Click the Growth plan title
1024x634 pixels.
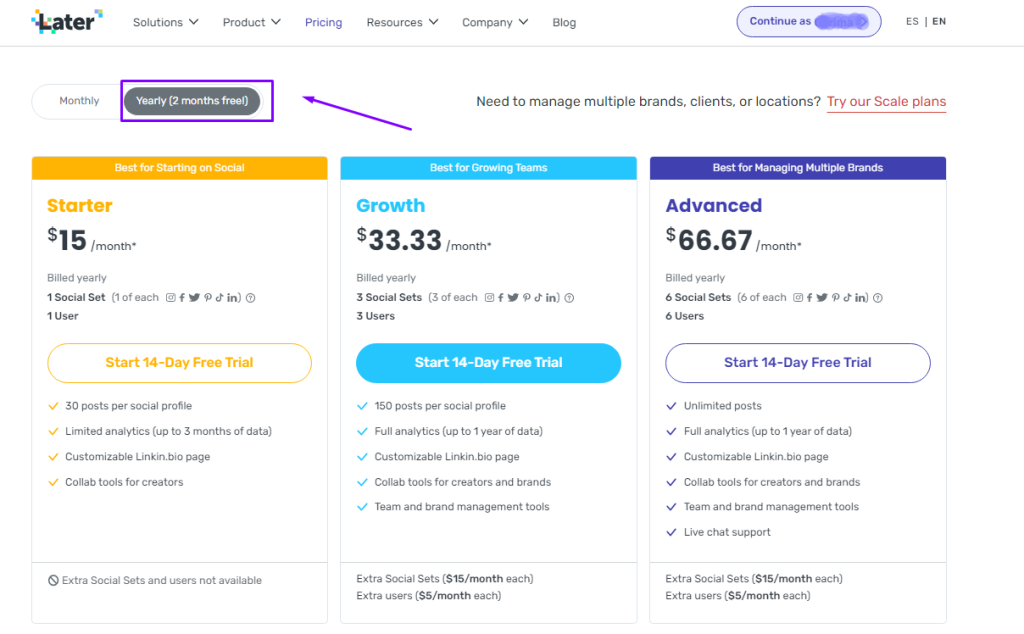[x=391, y=206]
